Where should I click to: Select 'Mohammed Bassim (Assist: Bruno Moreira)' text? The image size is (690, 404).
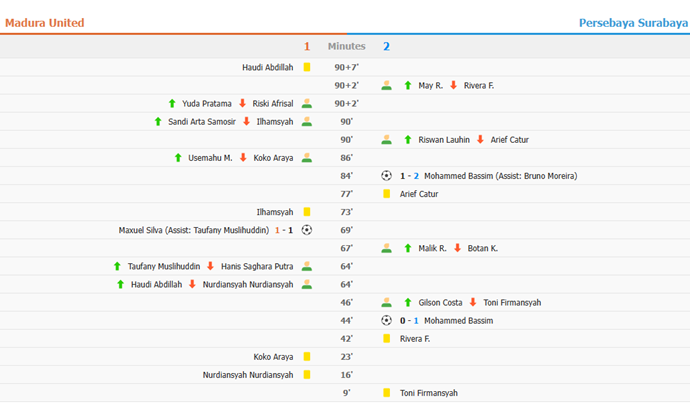pos(501,176)
